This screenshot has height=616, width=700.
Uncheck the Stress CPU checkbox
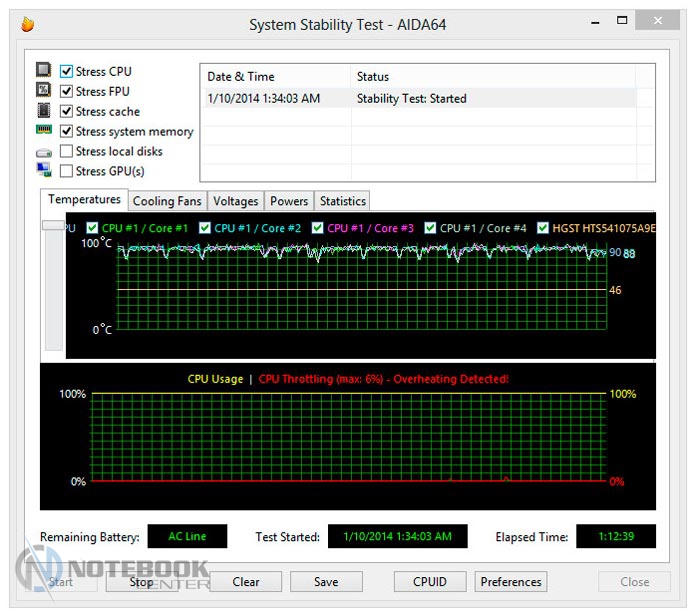point(67,72)
